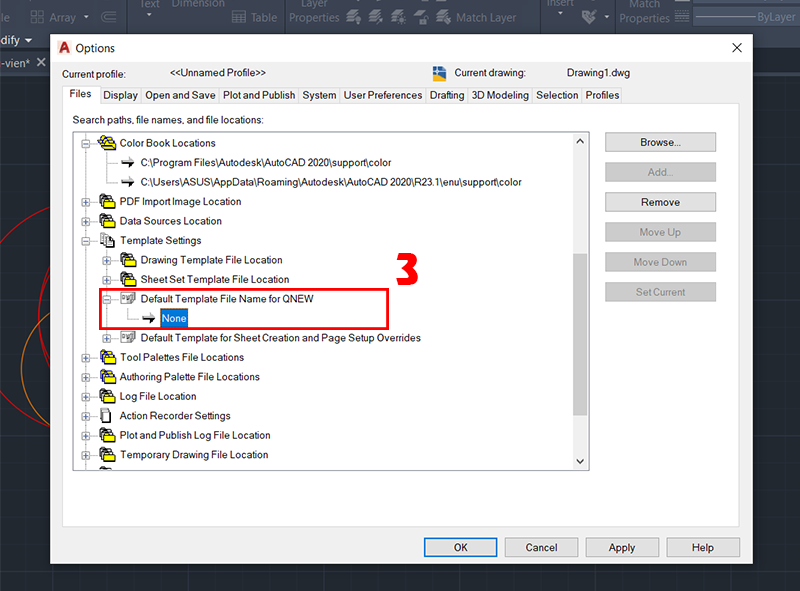The image size is (800, 591).
Task: Confirm with the OK button
Action: coord(460,547)
